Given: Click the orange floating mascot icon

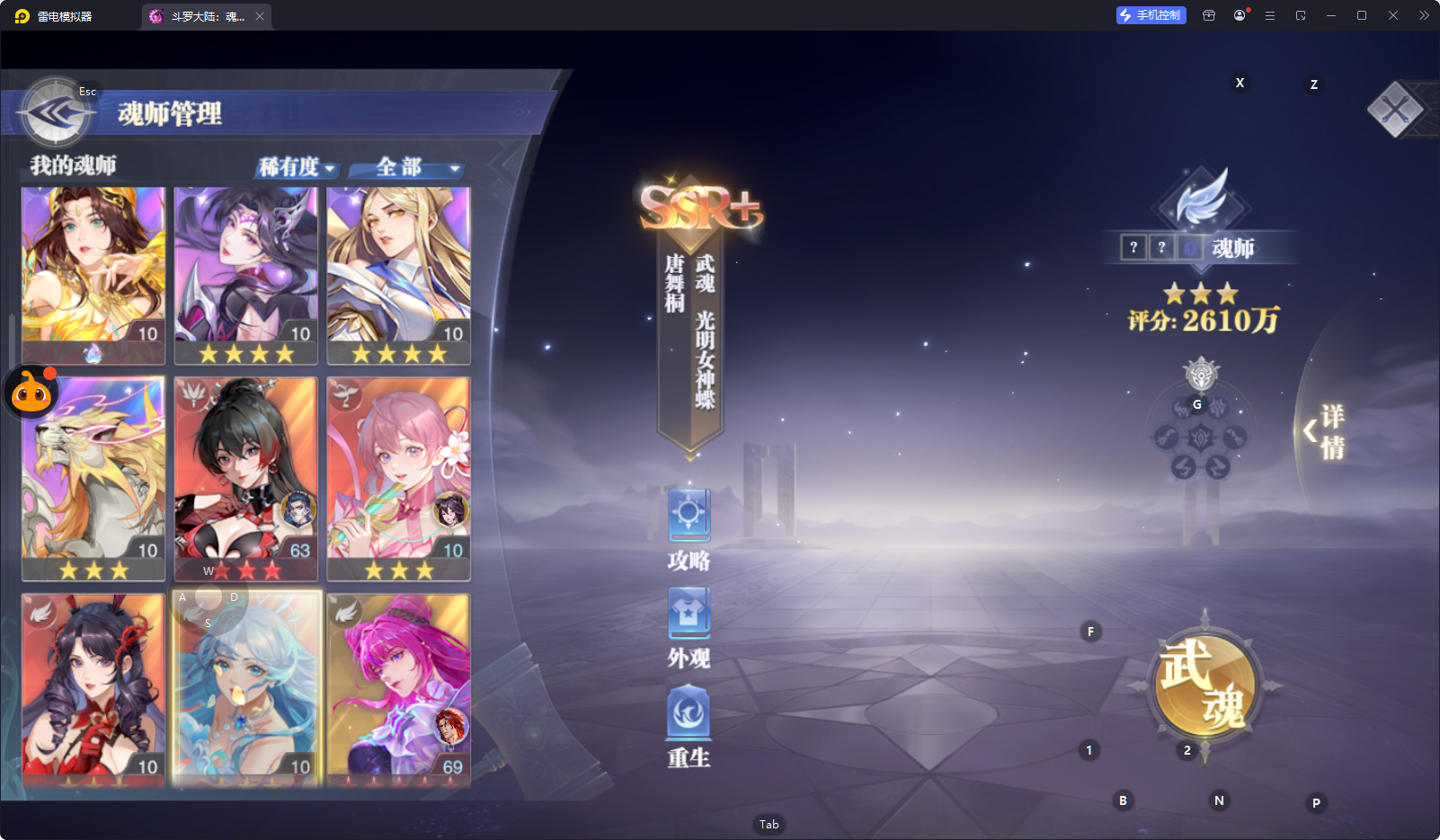Looking at the screenshot, I should coord(31,393).
